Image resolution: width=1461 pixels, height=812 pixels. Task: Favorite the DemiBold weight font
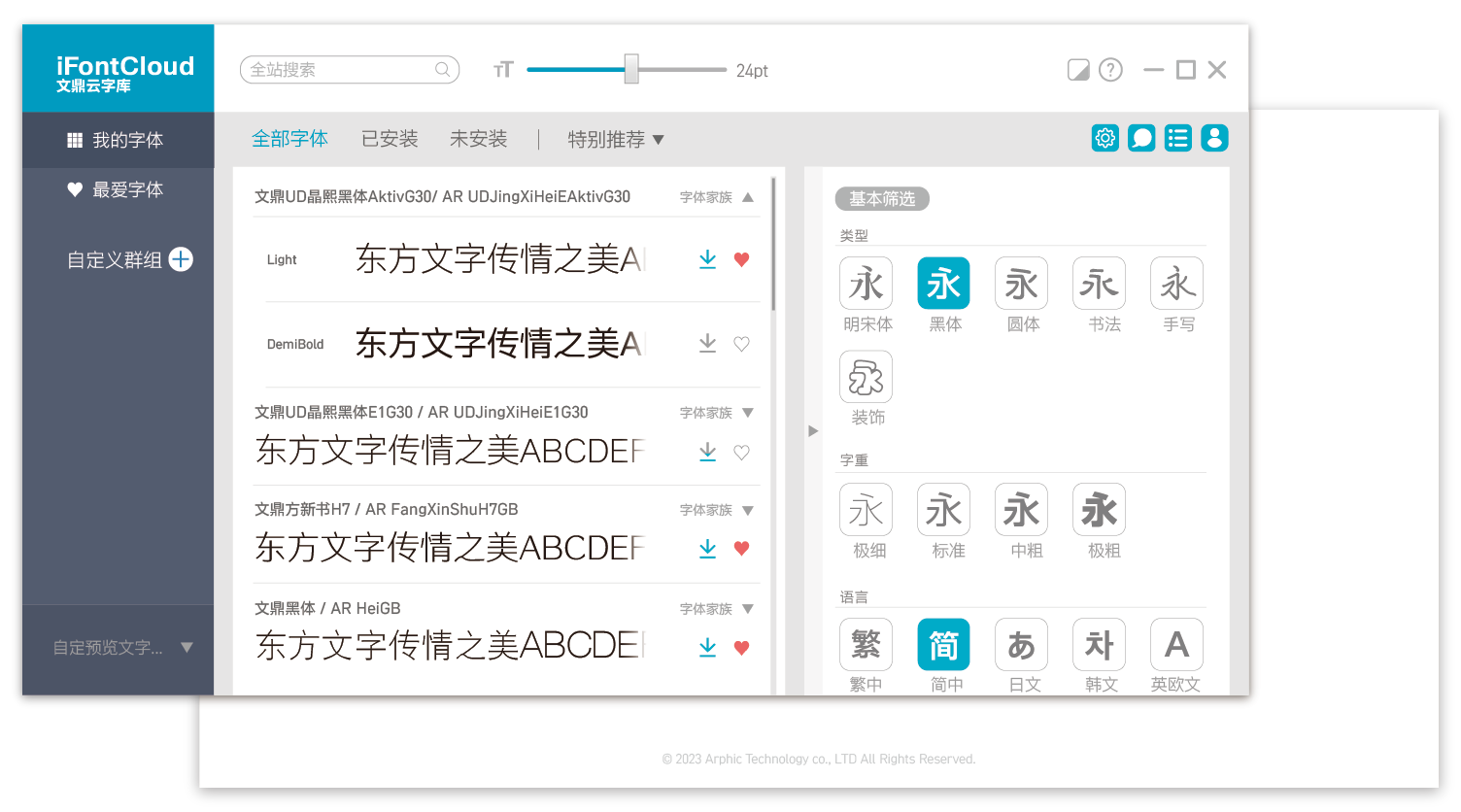coord(742,344)
